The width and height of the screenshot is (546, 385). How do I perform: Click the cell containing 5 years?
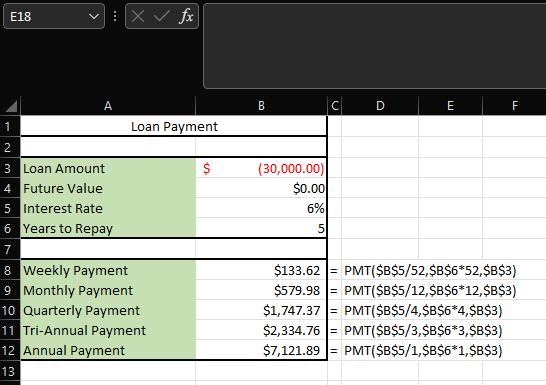pos(261,228)
